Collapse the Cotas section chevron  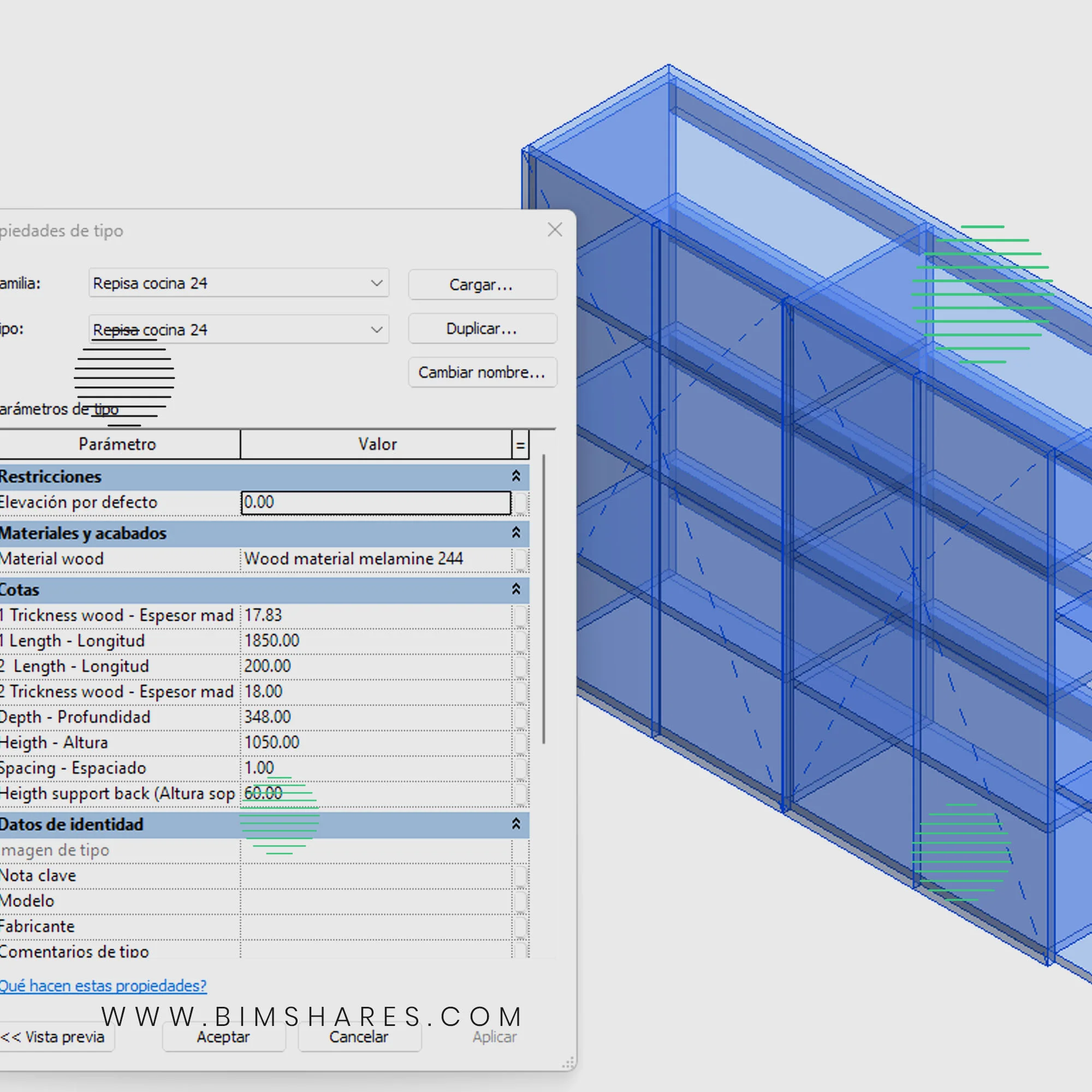tap(515, 589)
